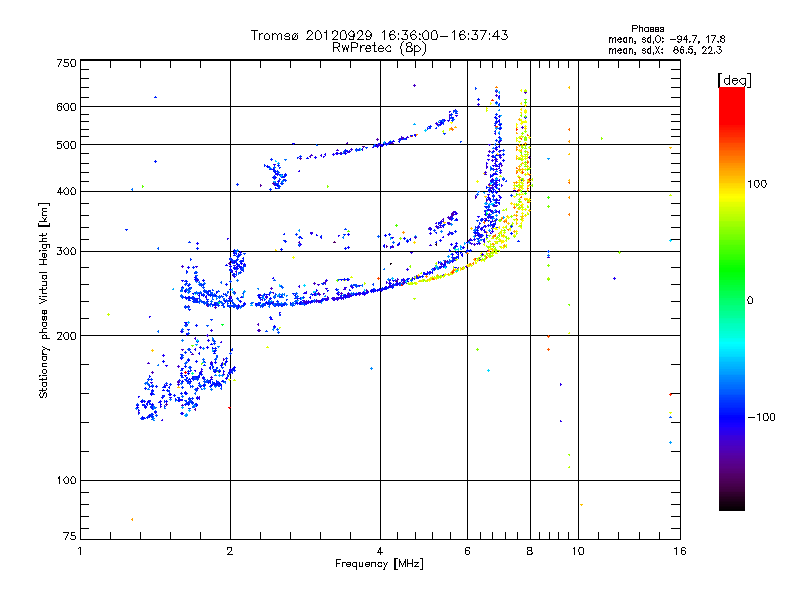Click the x-axis label '16'
This screenshot has width=800, height=600.
[680, 551]
